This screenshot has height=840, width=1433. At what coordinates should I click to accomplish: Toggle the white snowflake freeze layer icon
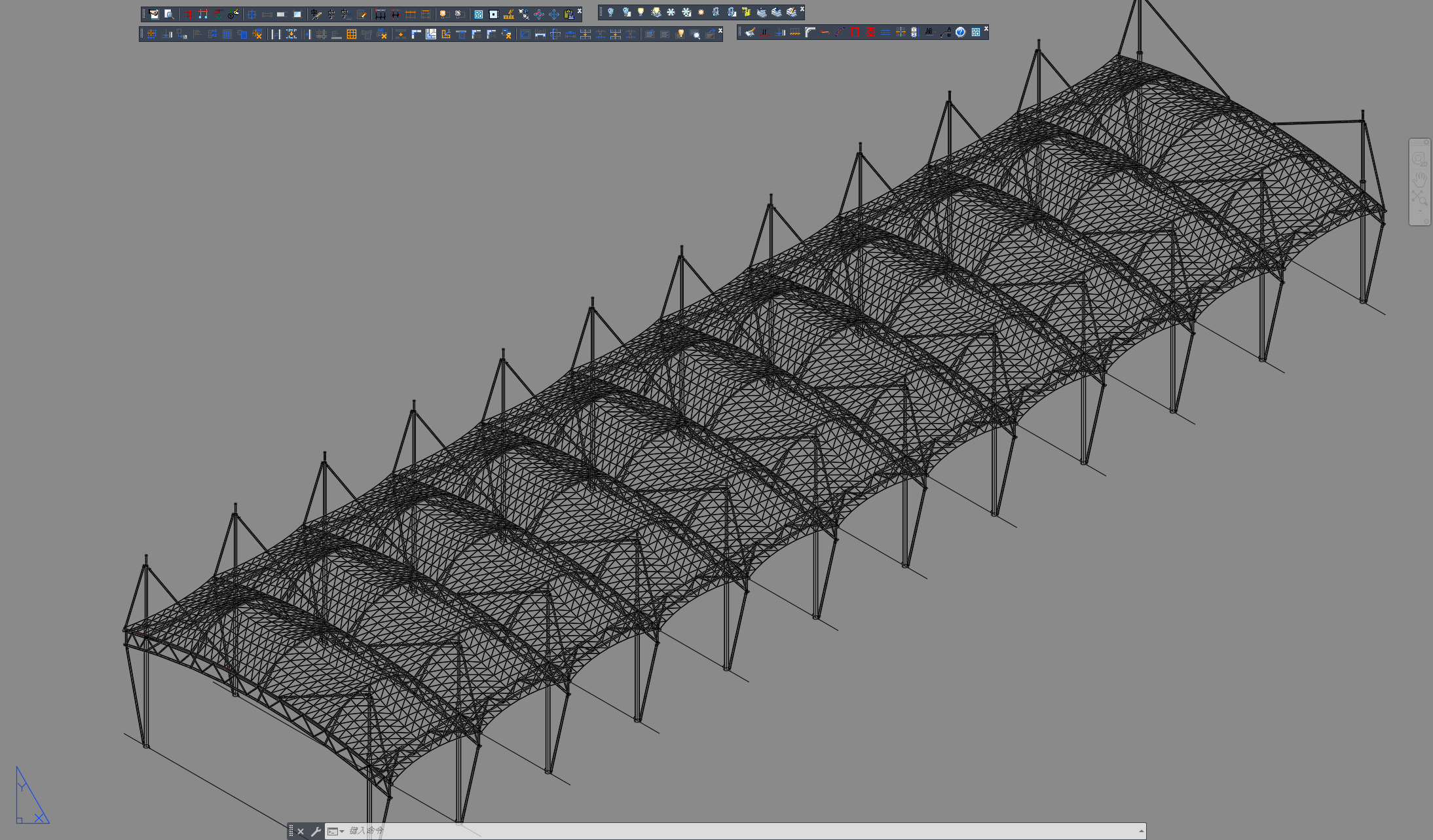(x=671, y=12)
